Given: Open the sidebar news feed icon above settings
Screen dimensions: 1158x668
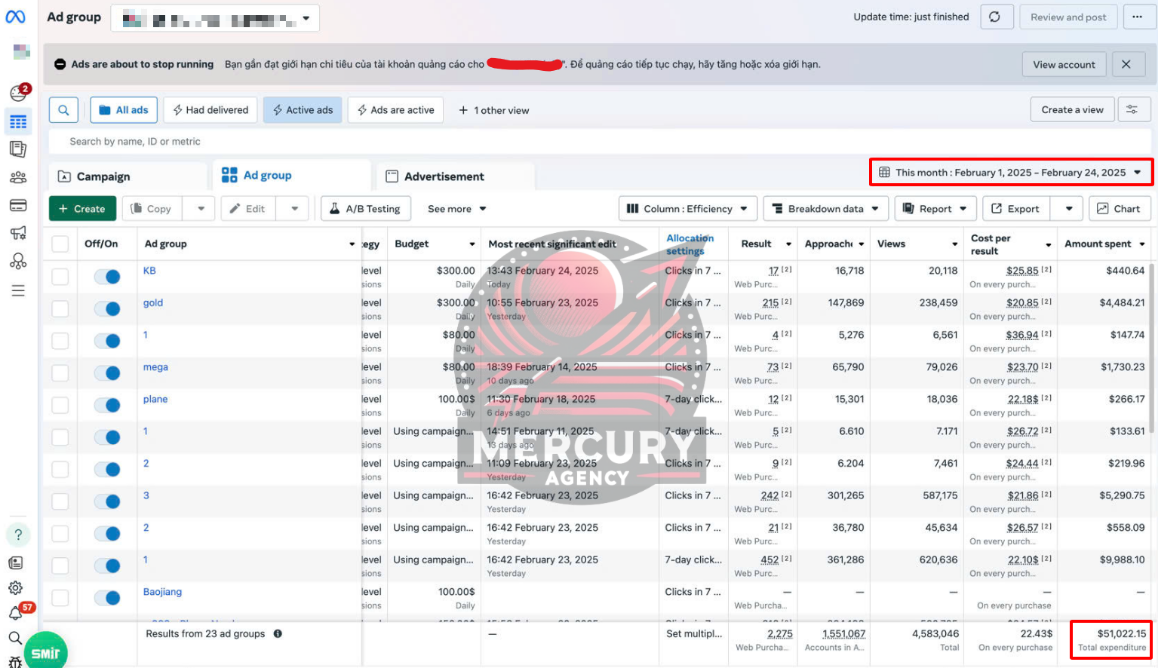Looking at the screenshot, I should pyautogui.click(x=16, y=563).
